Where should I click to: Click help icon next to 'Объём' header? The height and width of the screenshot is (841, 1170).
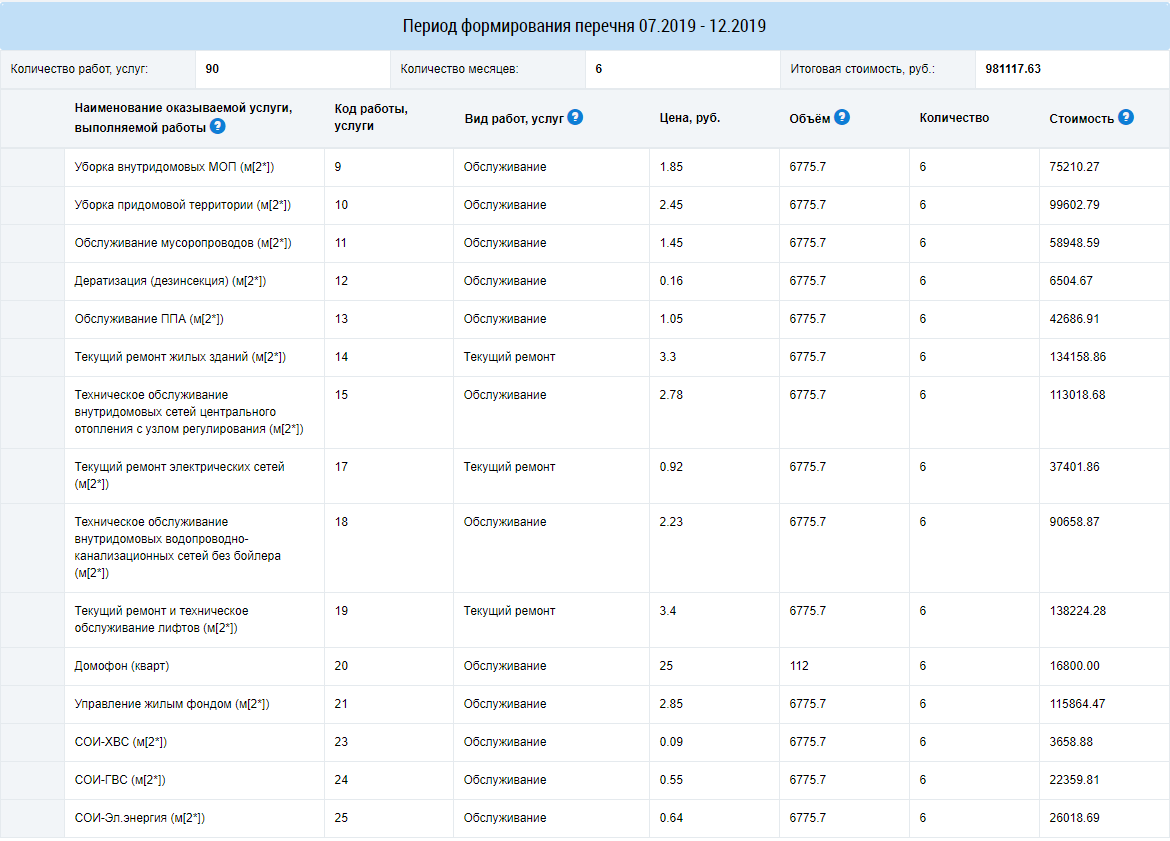coord(842,117)
